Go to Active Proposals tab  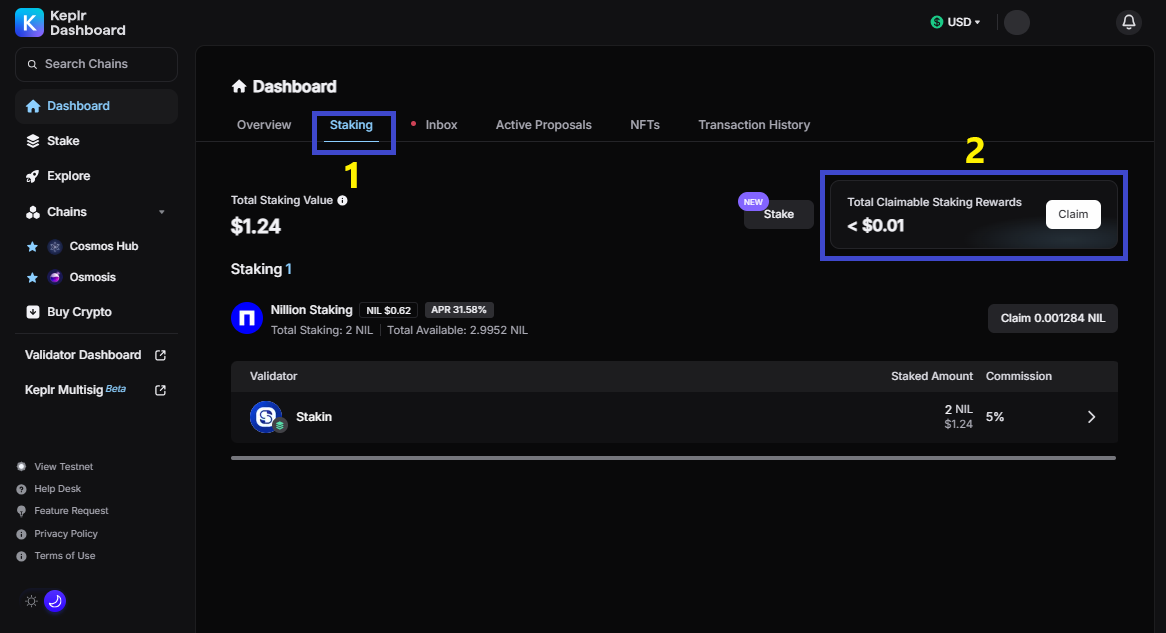(544, 125)
